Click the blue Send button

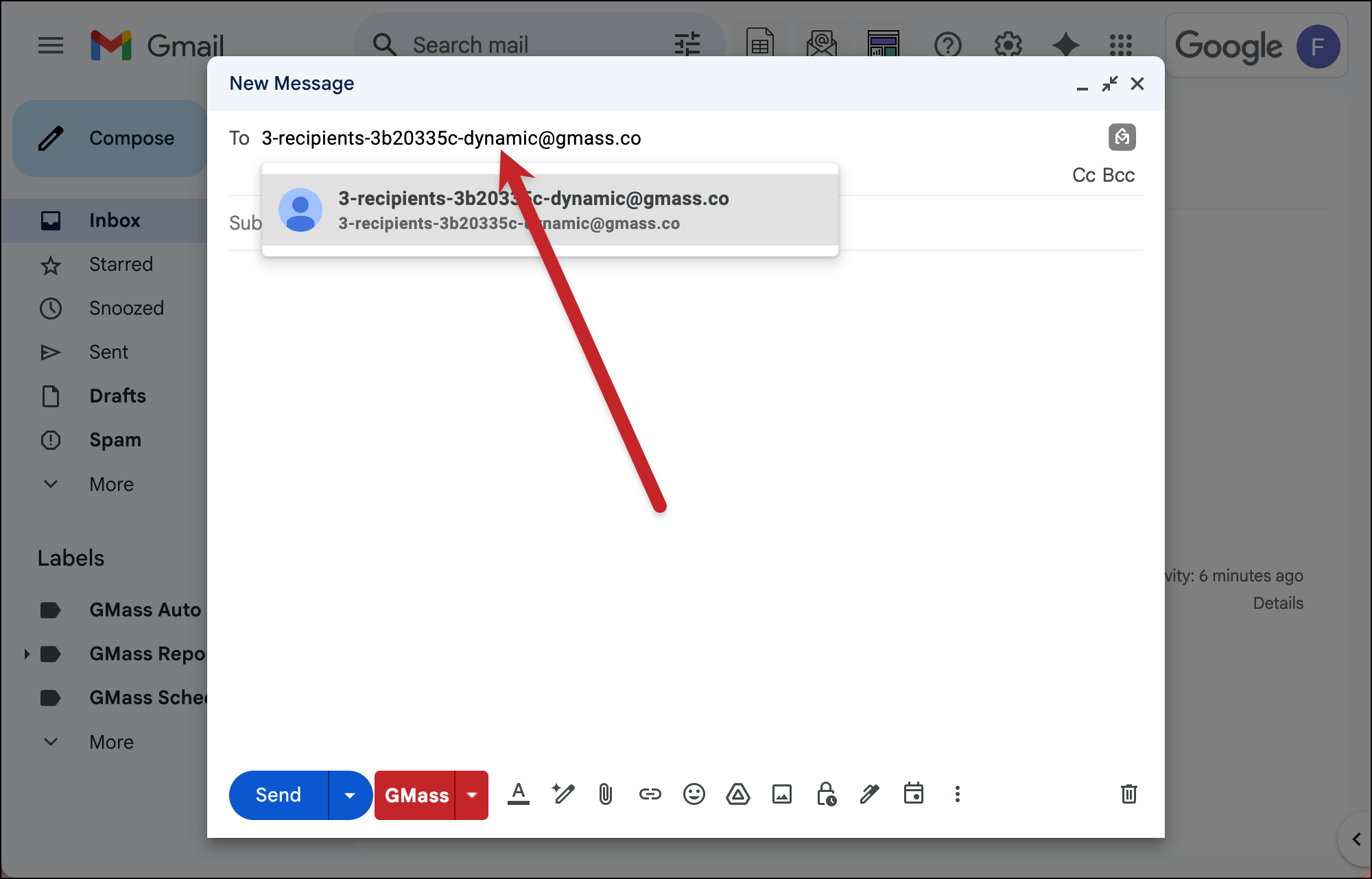click(279, 795)
